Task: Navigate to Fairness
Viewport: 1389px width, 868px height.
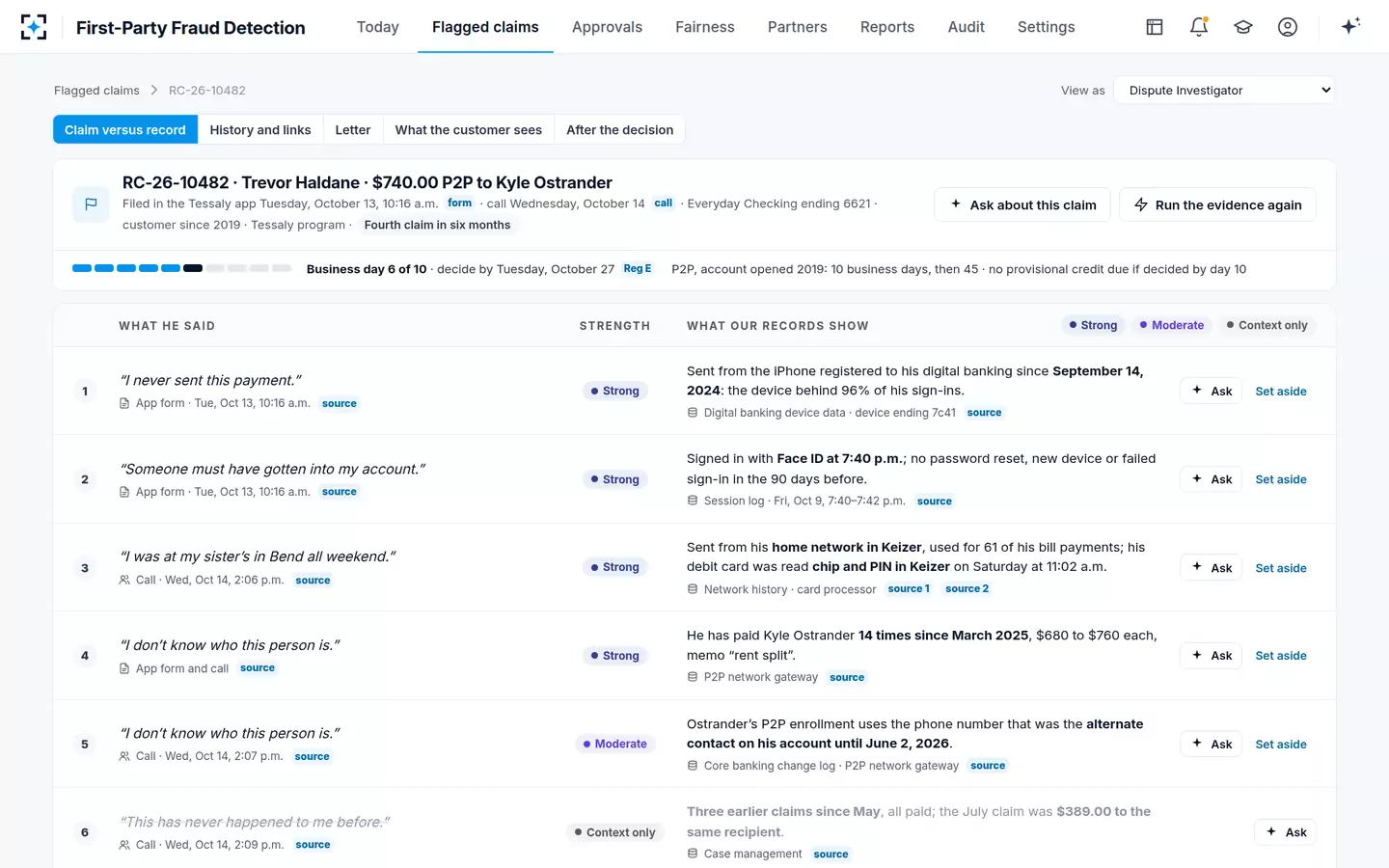Action: pos(705,27)
